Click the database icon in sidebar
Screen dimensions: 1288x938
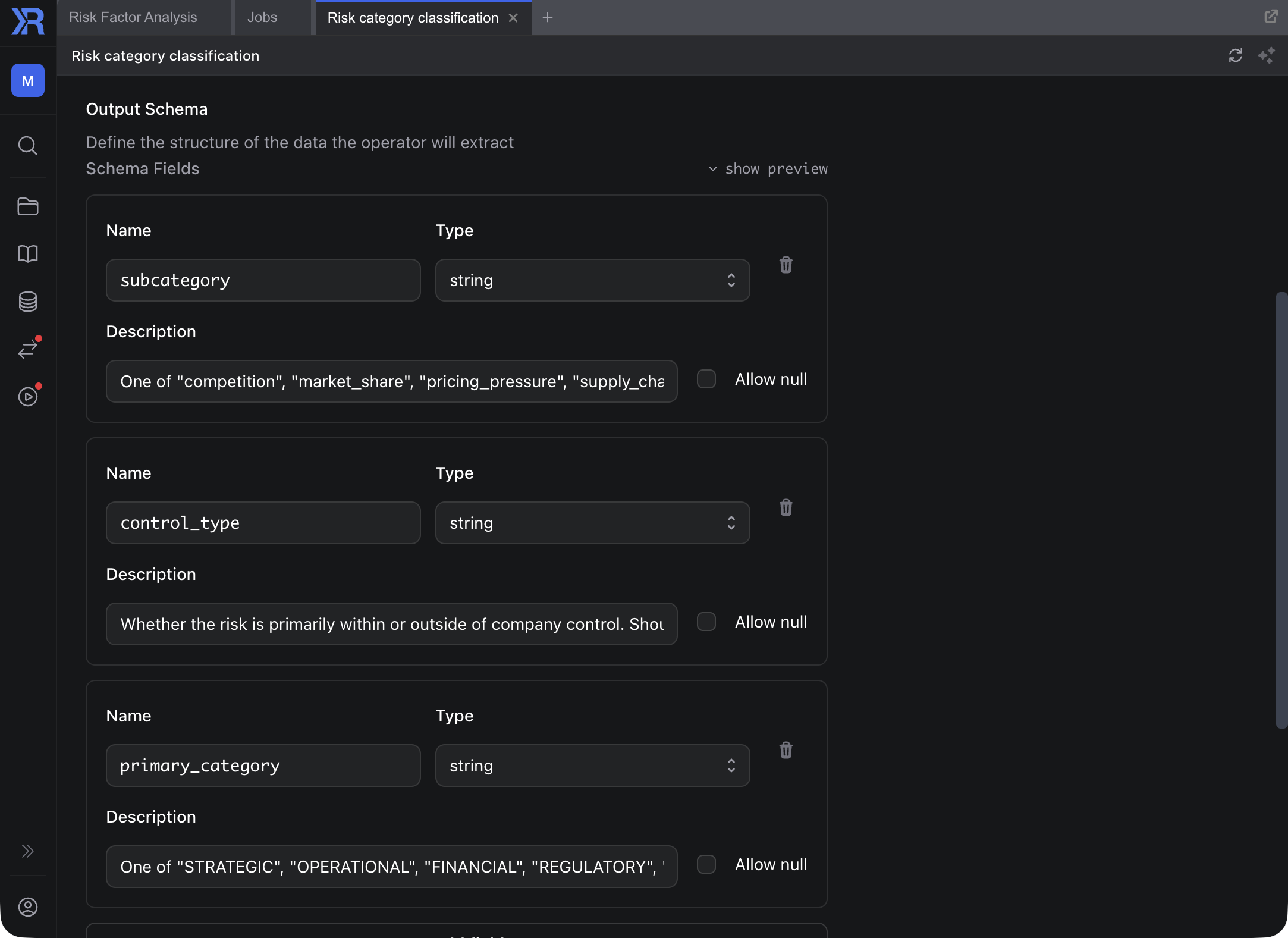(27, 302)
